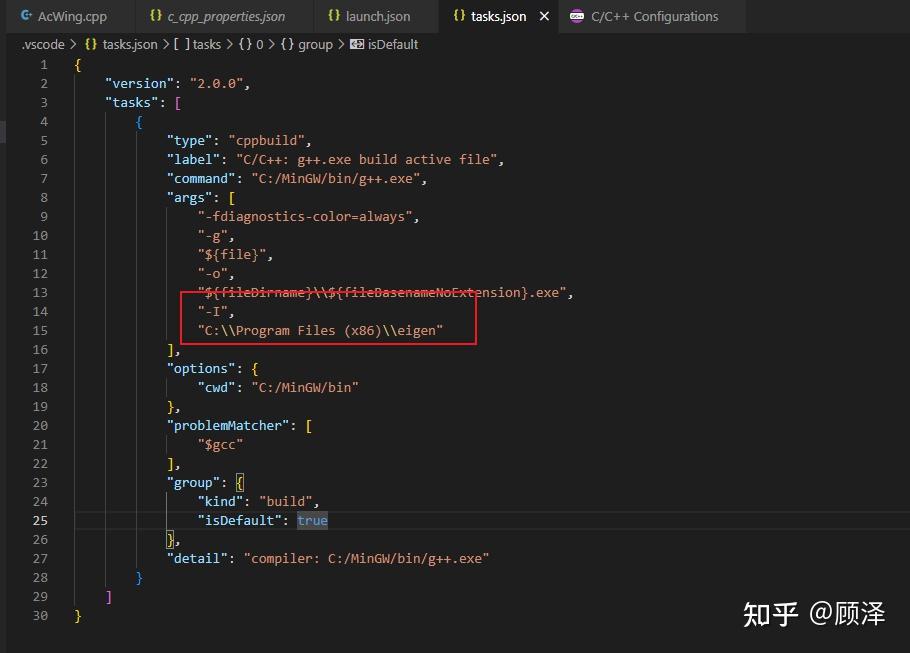The width and height of the screenshot is (910, 653).
Task: Click the "cwd" key
Action: pyautogui.click(x=216, y=388)
